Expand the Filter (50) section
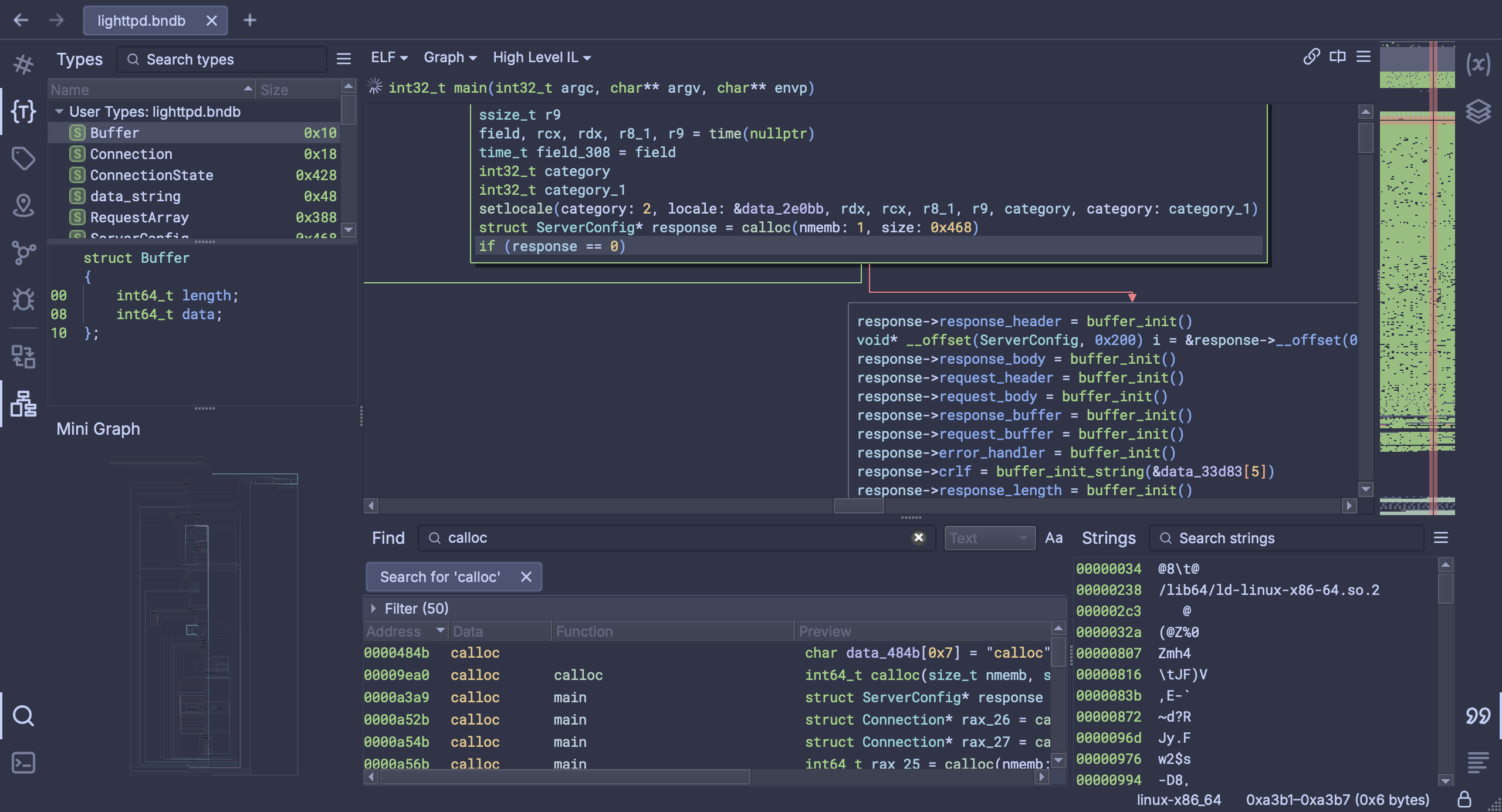Viewport: 1502px width, 812px height. point(373,608)
